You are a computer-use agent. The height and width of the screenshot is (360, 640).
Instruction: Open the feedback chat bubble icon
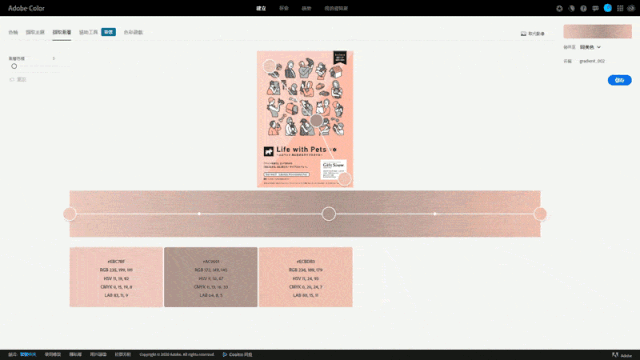click(x=596, y=8)
